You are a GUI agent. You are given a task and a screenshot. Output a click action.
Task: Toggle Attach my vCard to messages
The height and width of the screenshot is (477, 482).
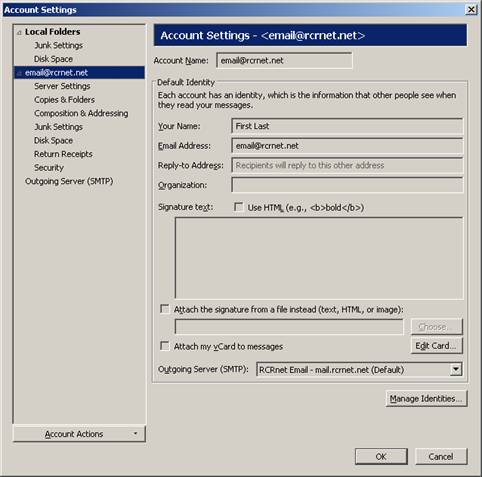164,346
